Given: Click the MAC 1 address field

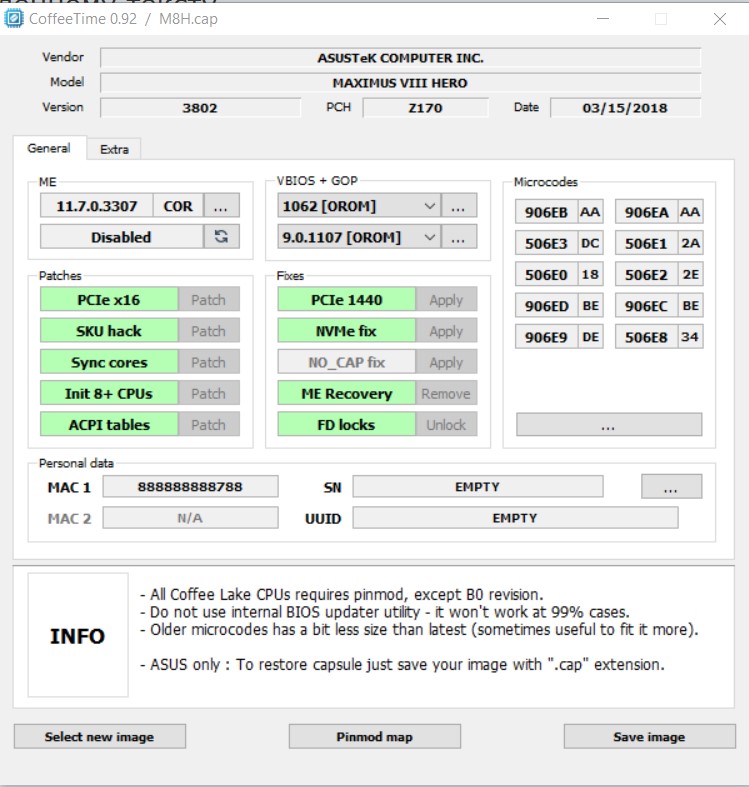Looking at the screenshot, I should (190, 486).
